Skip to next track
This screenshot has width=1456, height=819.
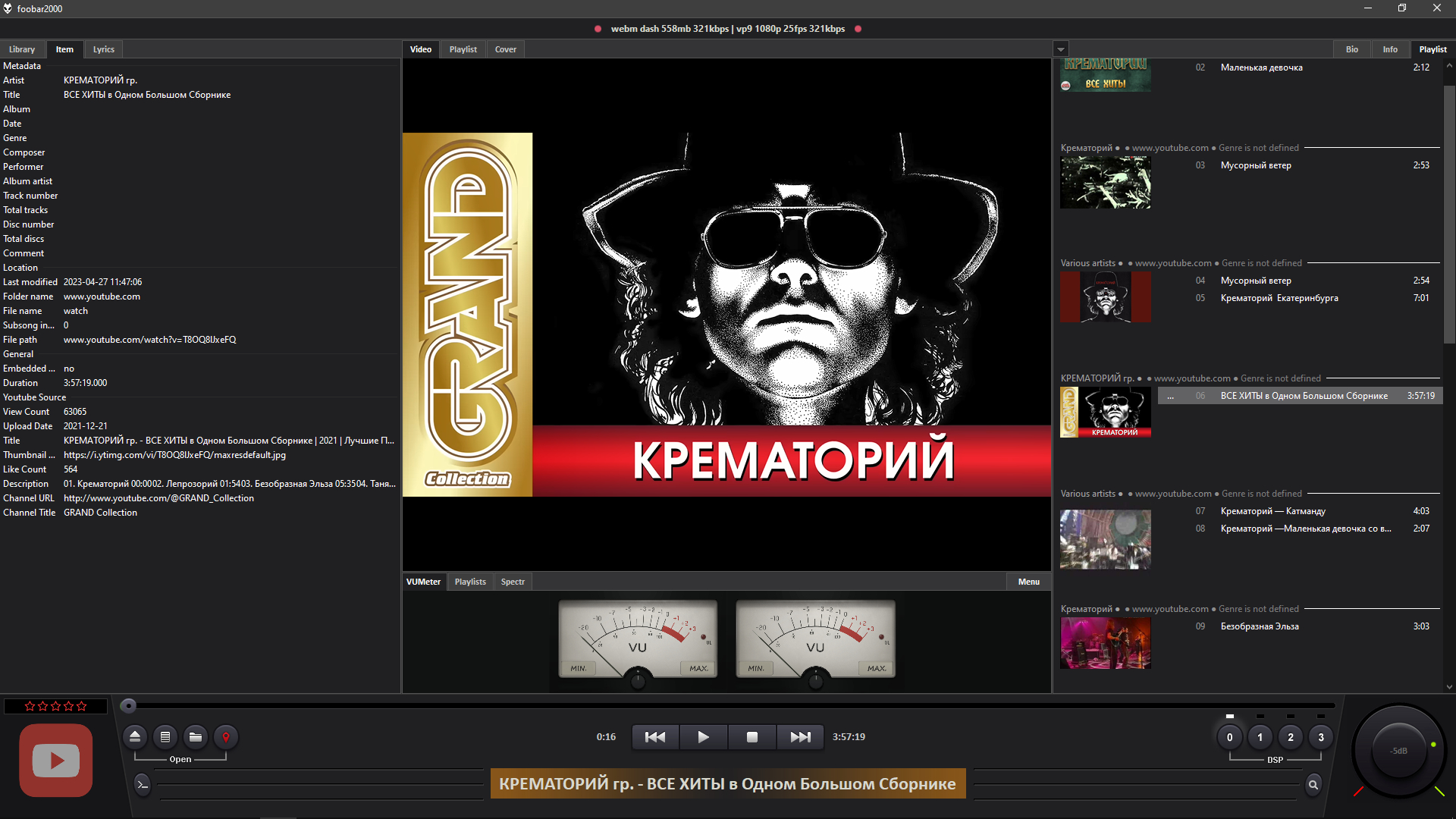800,736
